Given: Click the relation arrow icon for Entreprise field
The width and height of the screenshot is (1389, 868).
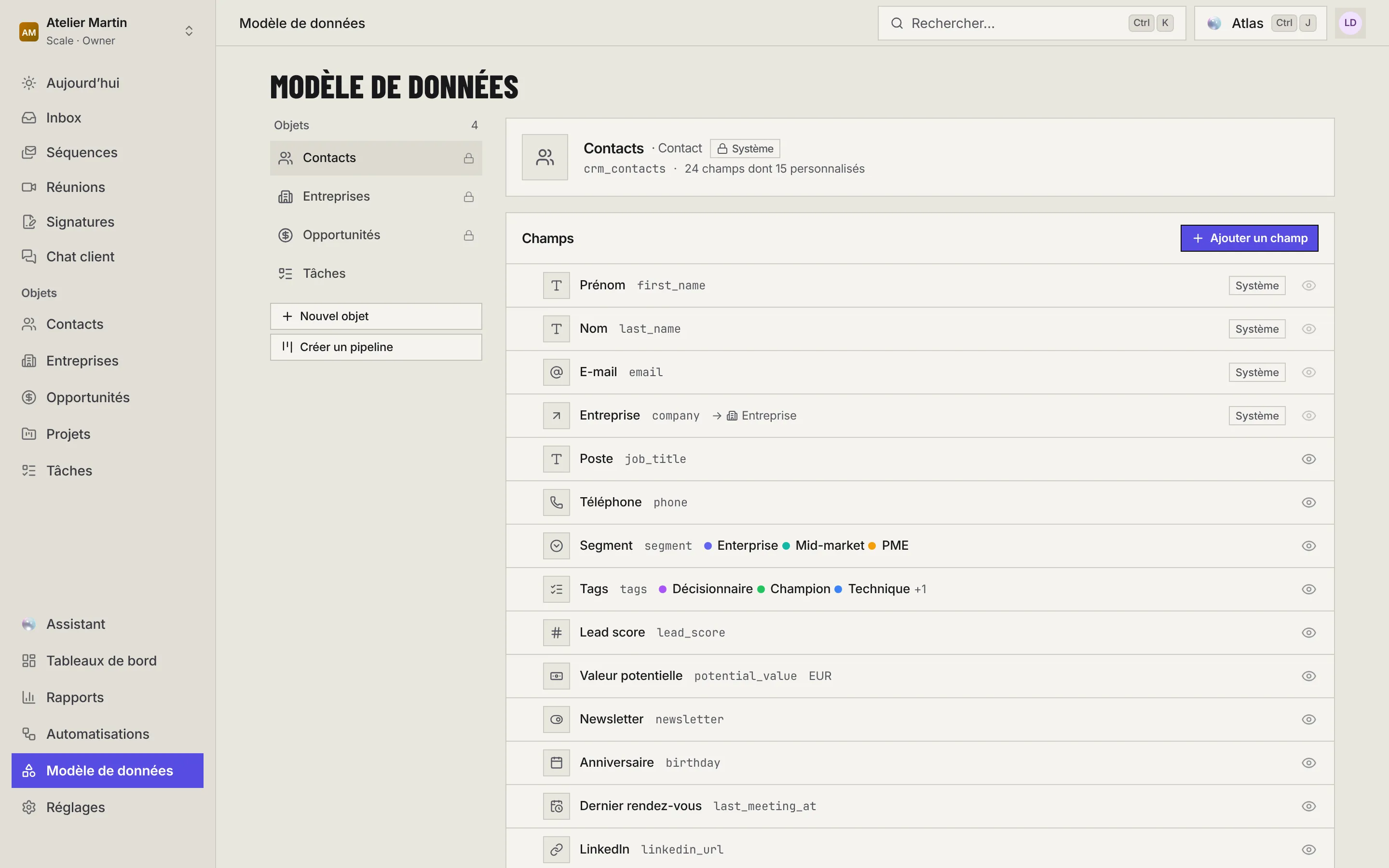Looking at the screenshot, I should point(556,416).
